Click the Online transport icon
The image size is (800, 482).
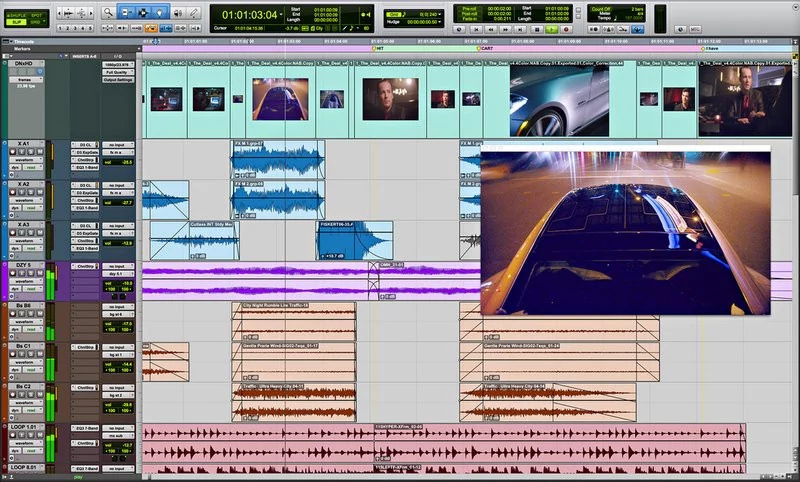459,30
